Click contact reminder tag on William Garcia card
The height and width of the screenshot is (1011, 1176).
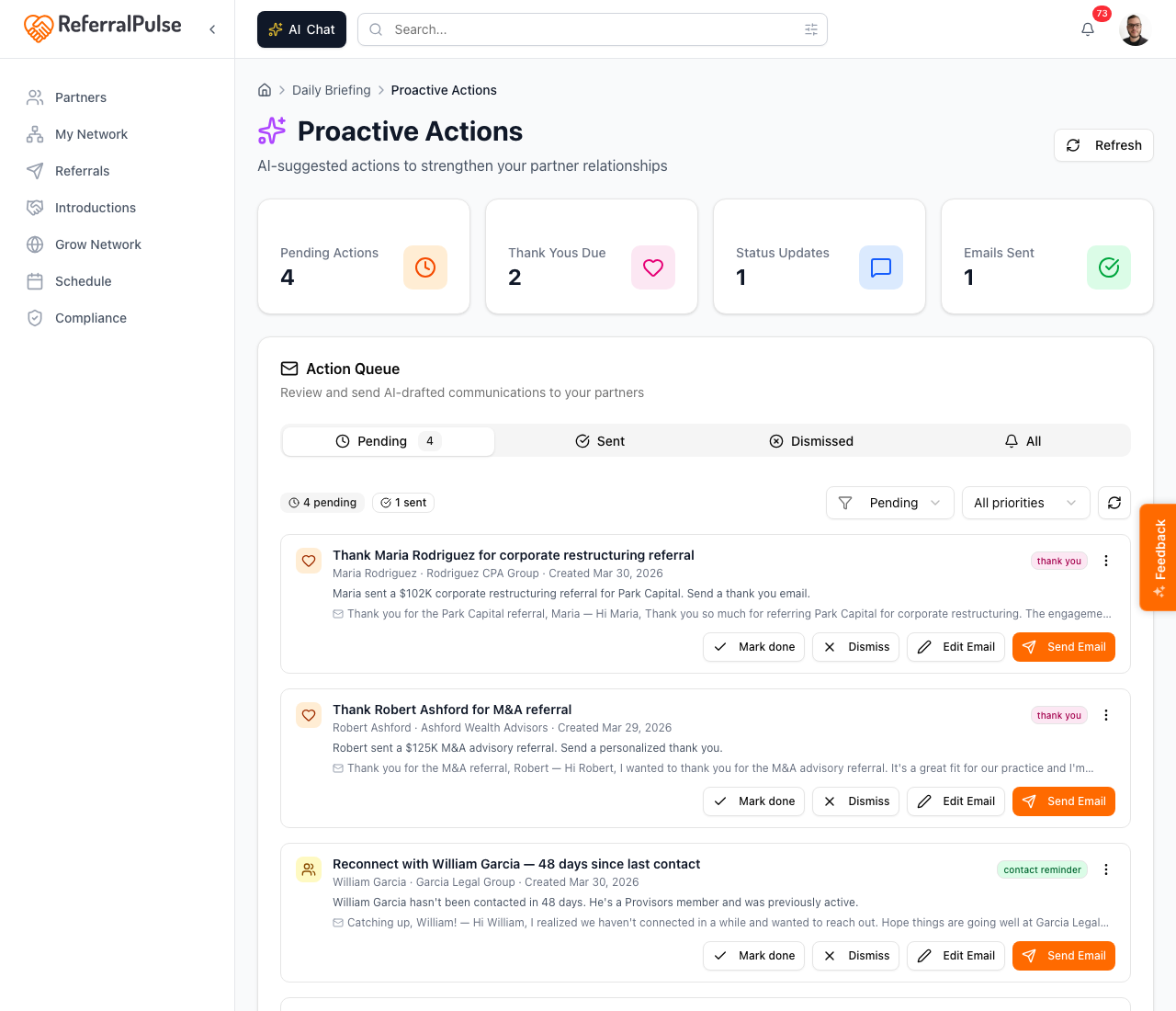coord(1043,869)
